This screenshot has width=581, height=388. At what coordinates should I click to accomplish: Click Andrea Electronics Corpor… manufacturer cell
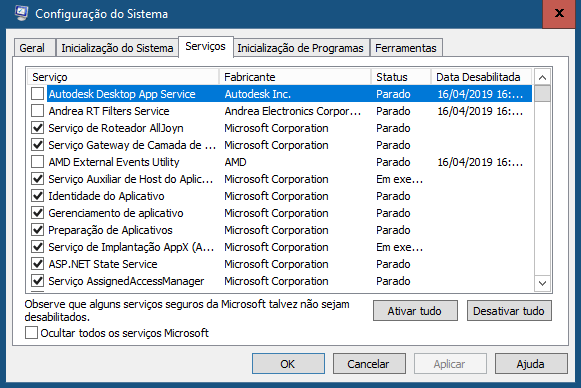293,111
